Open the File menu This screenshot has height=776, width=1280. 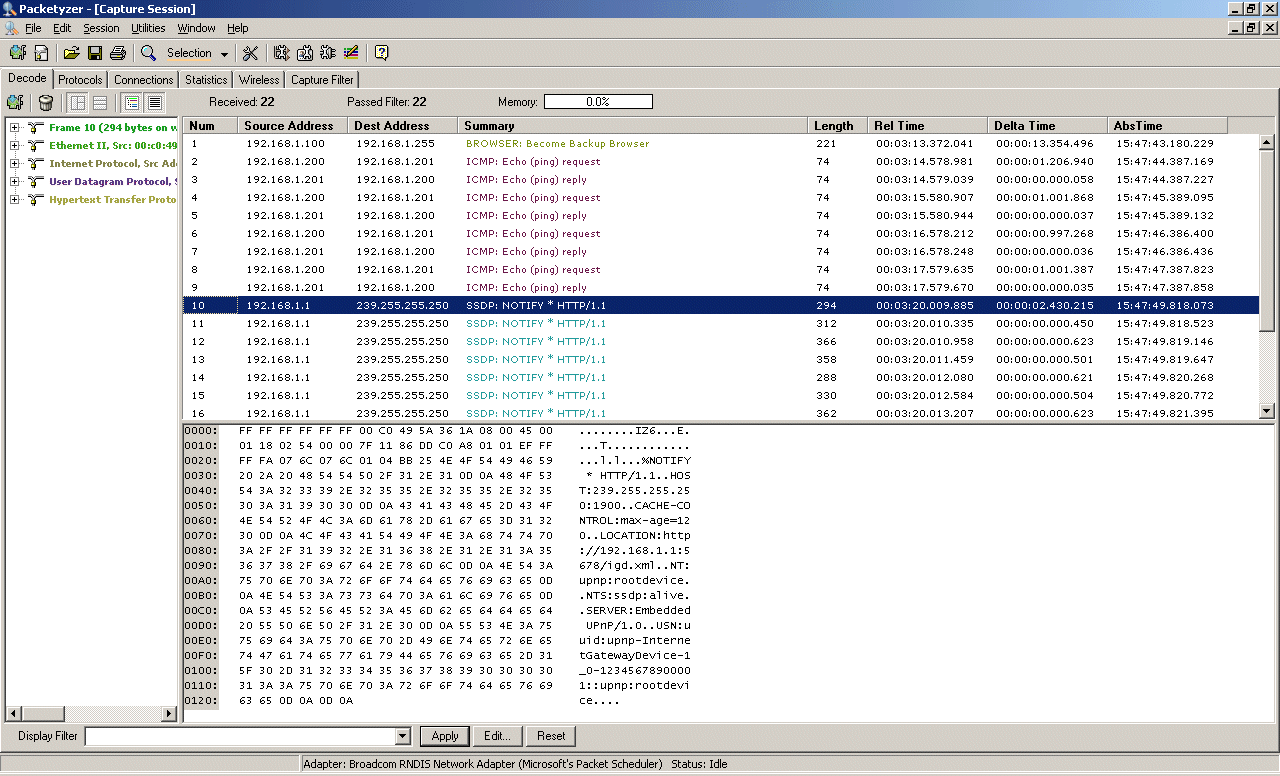[x=33, y=28]
